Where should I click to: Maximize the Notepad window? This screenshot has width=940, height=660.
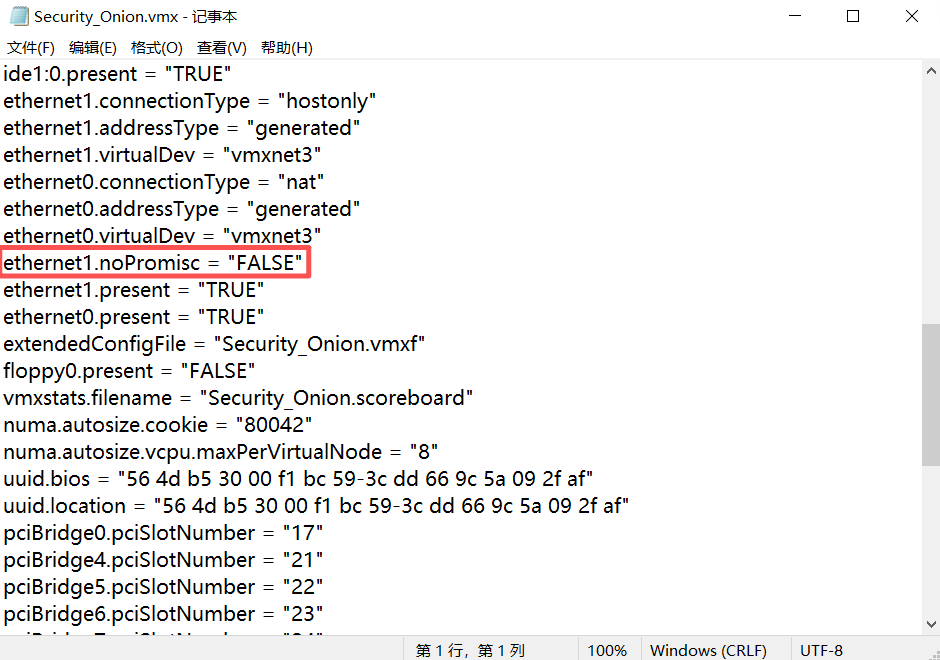852,16
